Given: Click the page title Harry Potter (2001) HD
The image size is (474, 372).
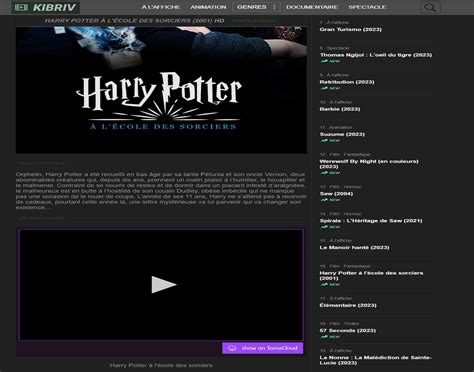Looking at the screenshot, I should tap(134, 21).
